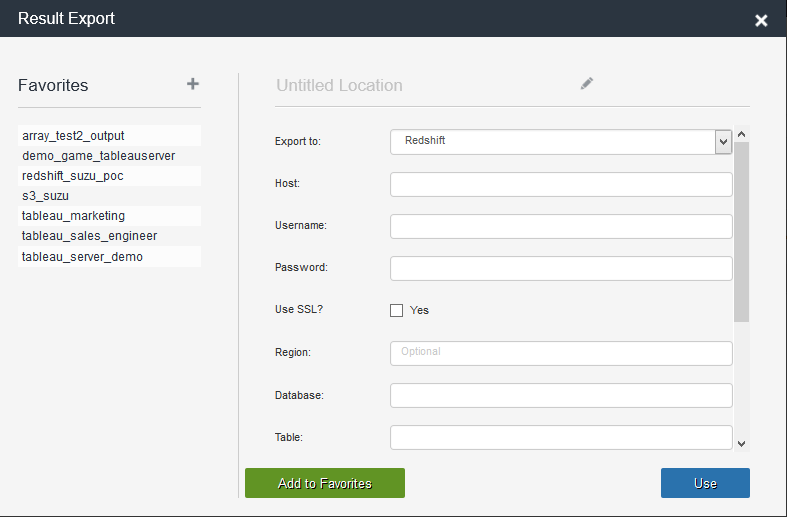The image size is (787, 517).
Task: Click the Add to Favorites button
Action: click(325, 483)
